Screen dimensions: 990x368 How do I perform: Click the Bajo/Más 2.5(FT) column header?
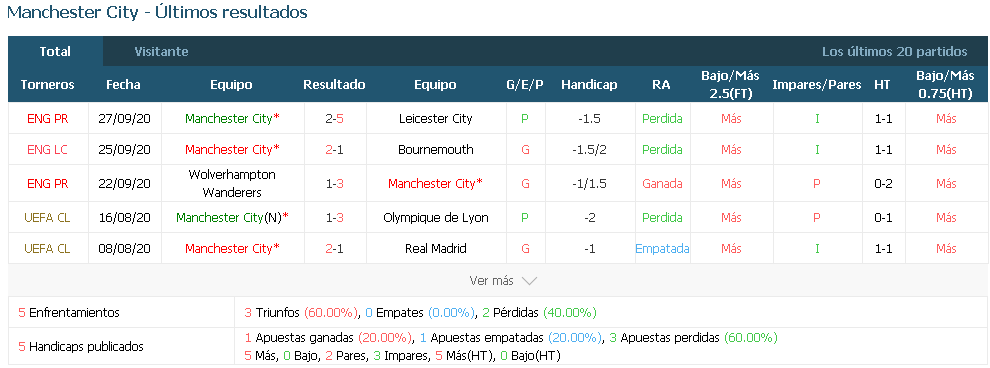[x=731, y=85]
